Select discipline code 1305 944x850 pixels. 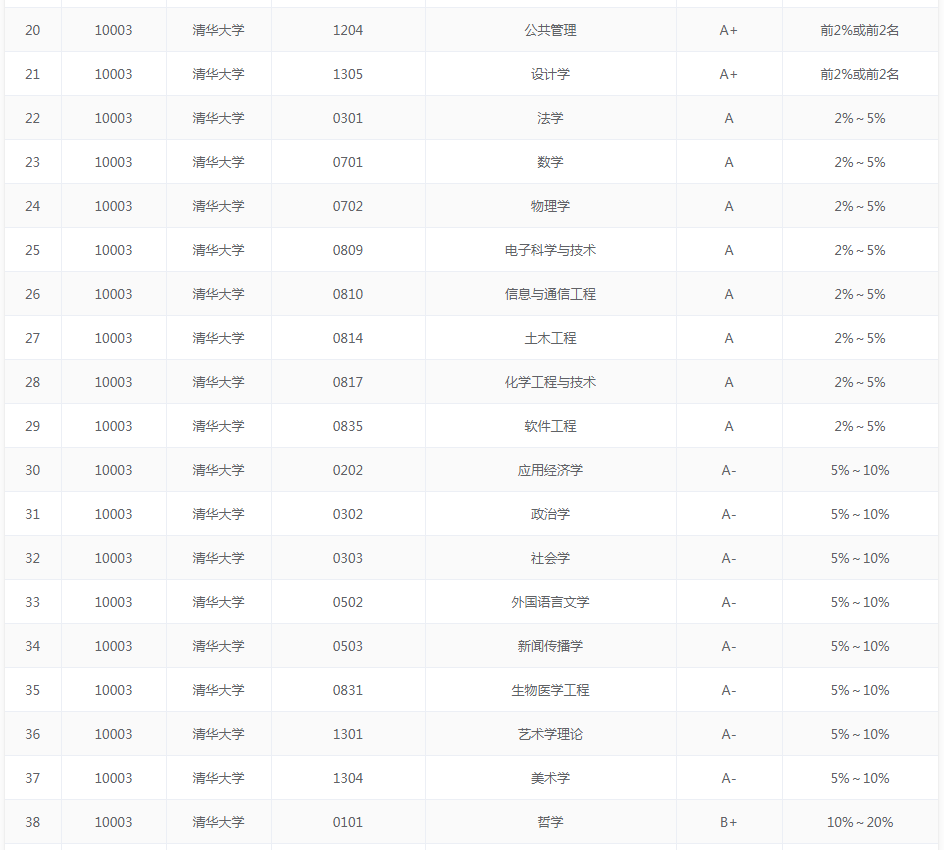click(348, 74)
